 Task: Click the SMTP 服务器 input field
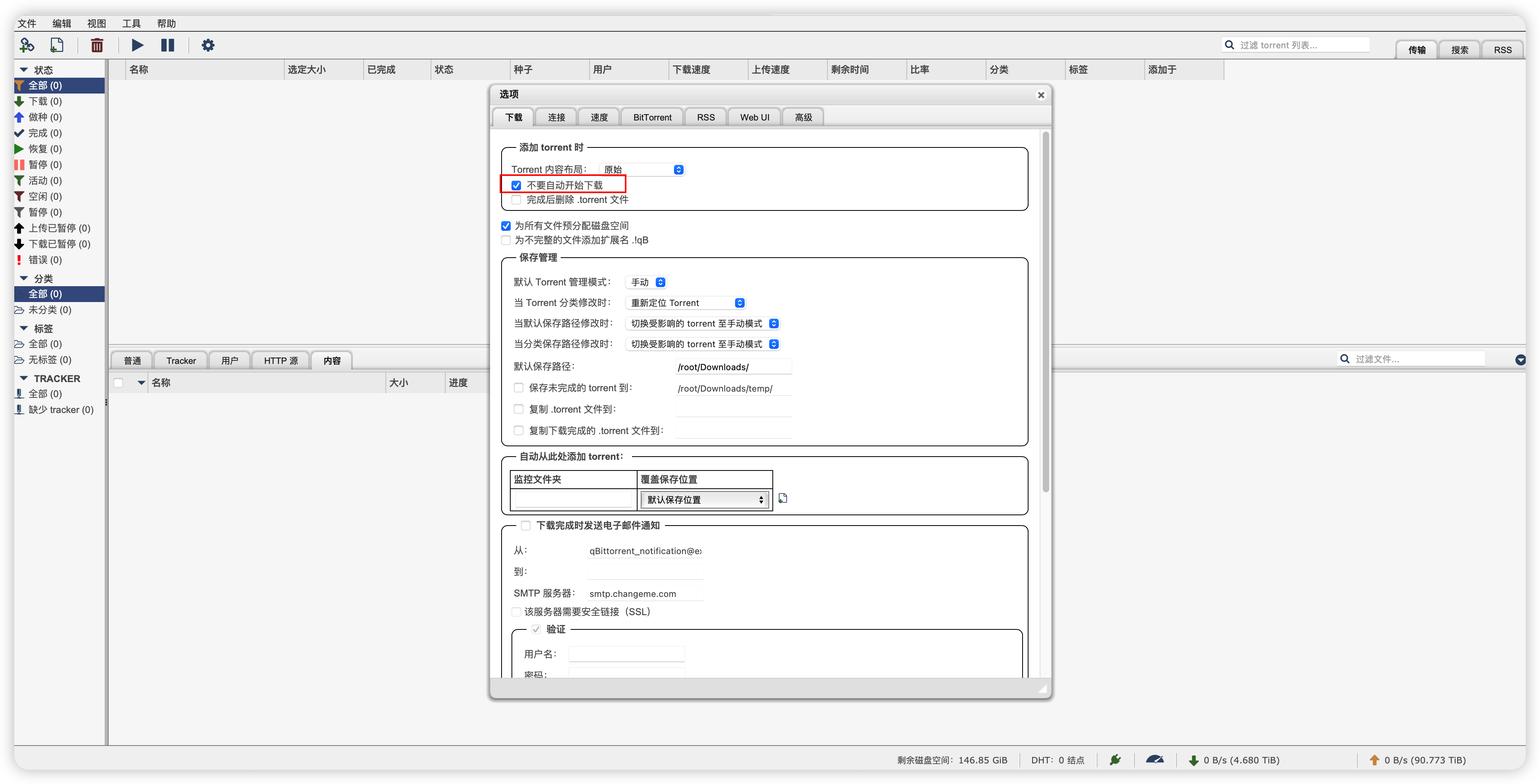pyautogui.click(x=645, y=593)
